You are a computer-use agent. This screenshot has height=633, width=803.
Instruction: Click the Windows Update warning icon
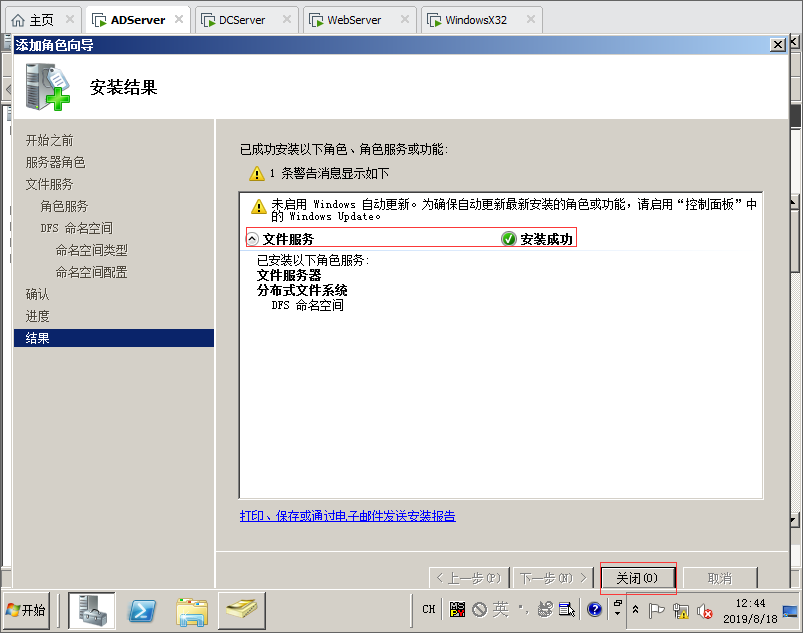coord(259,206)
